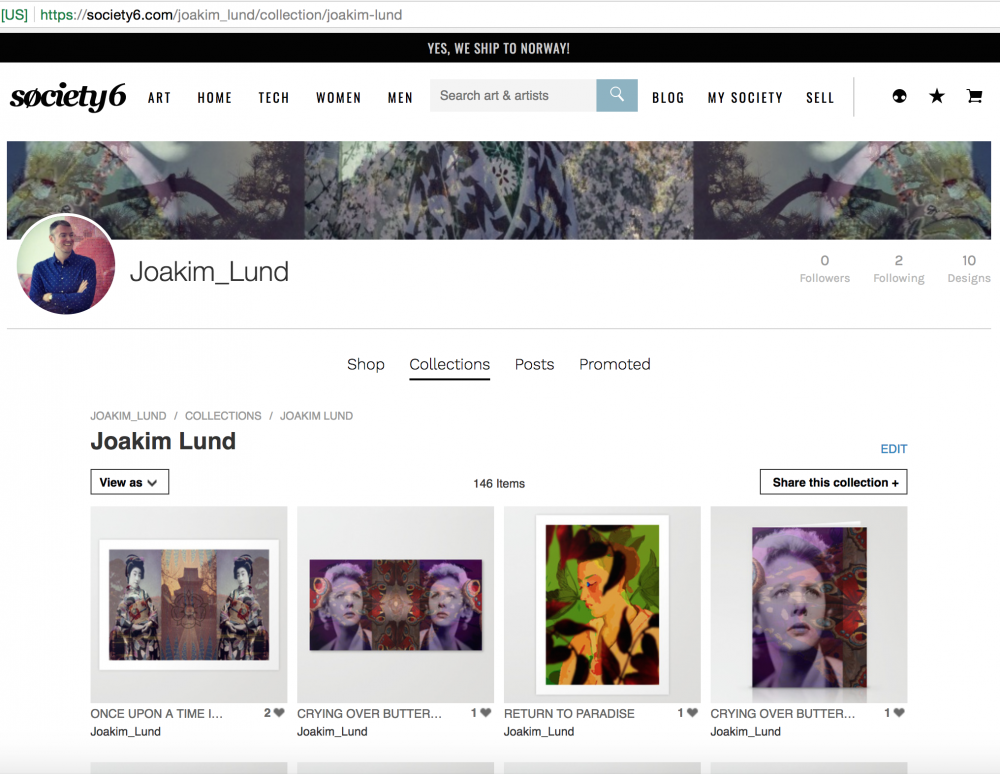Click artist name under Return to Paradise
The width and height of the screenshot is (1000, 774).
pos(539,731)
